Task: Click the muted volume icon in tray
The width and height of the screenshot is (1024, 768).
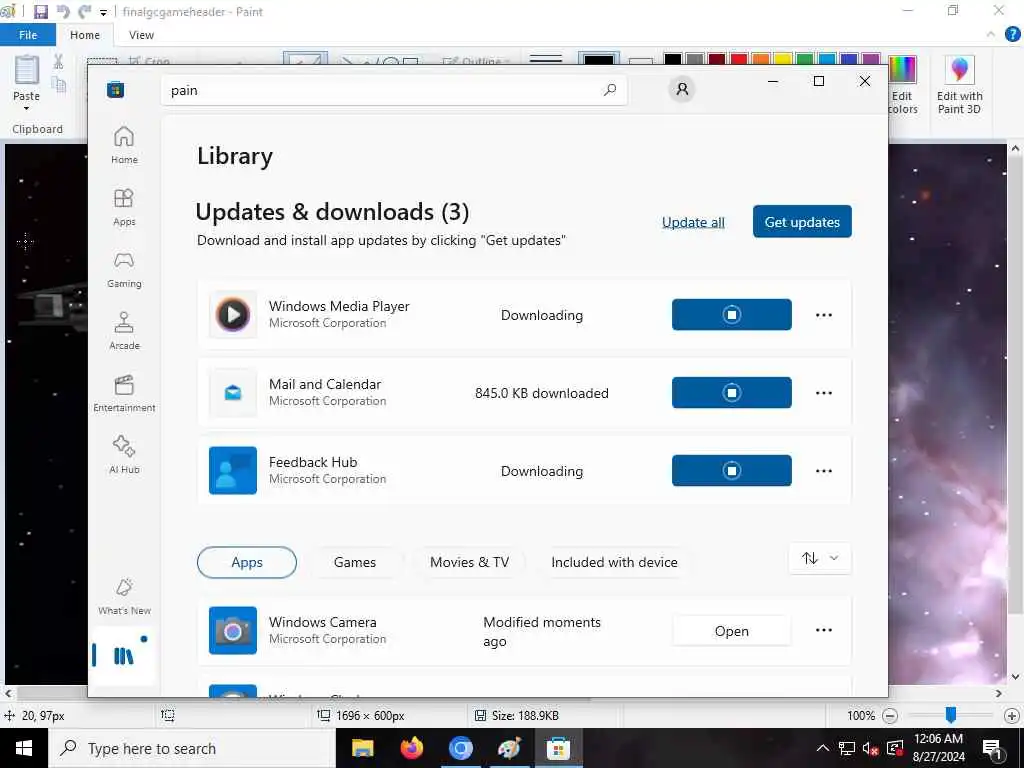Action: (x=871, y=748)
